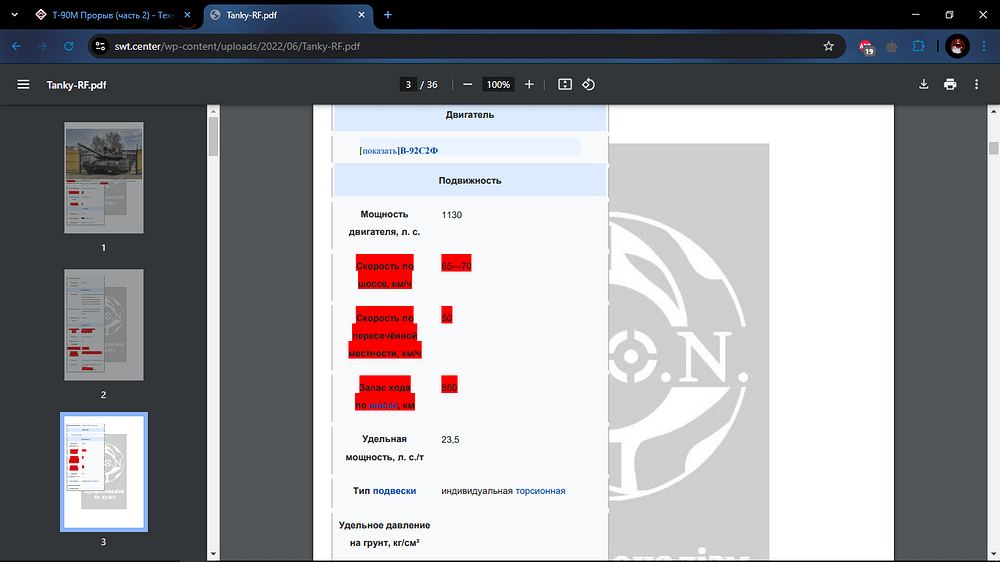The image size is (1000, 562).
Task: Go forward in browser history
Action: [42, 47]
